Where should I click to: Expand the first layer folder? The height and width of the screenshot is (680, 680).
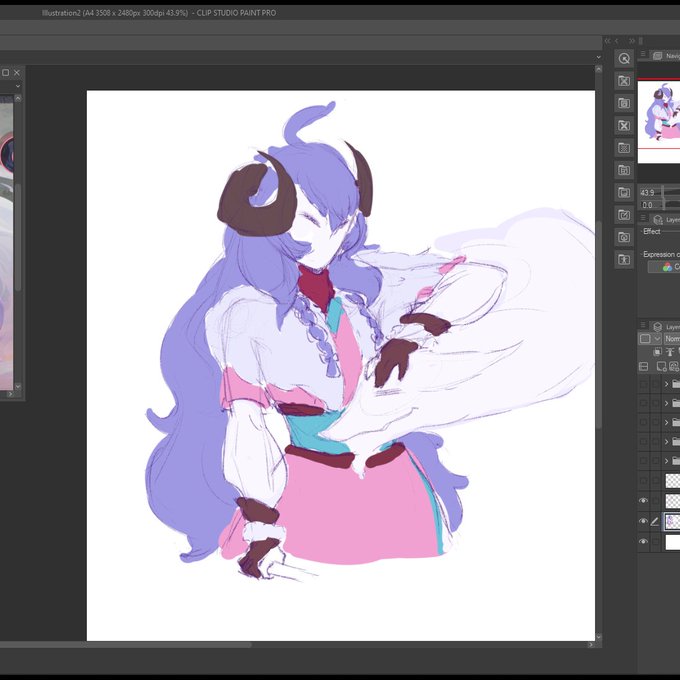pos(667,384)
